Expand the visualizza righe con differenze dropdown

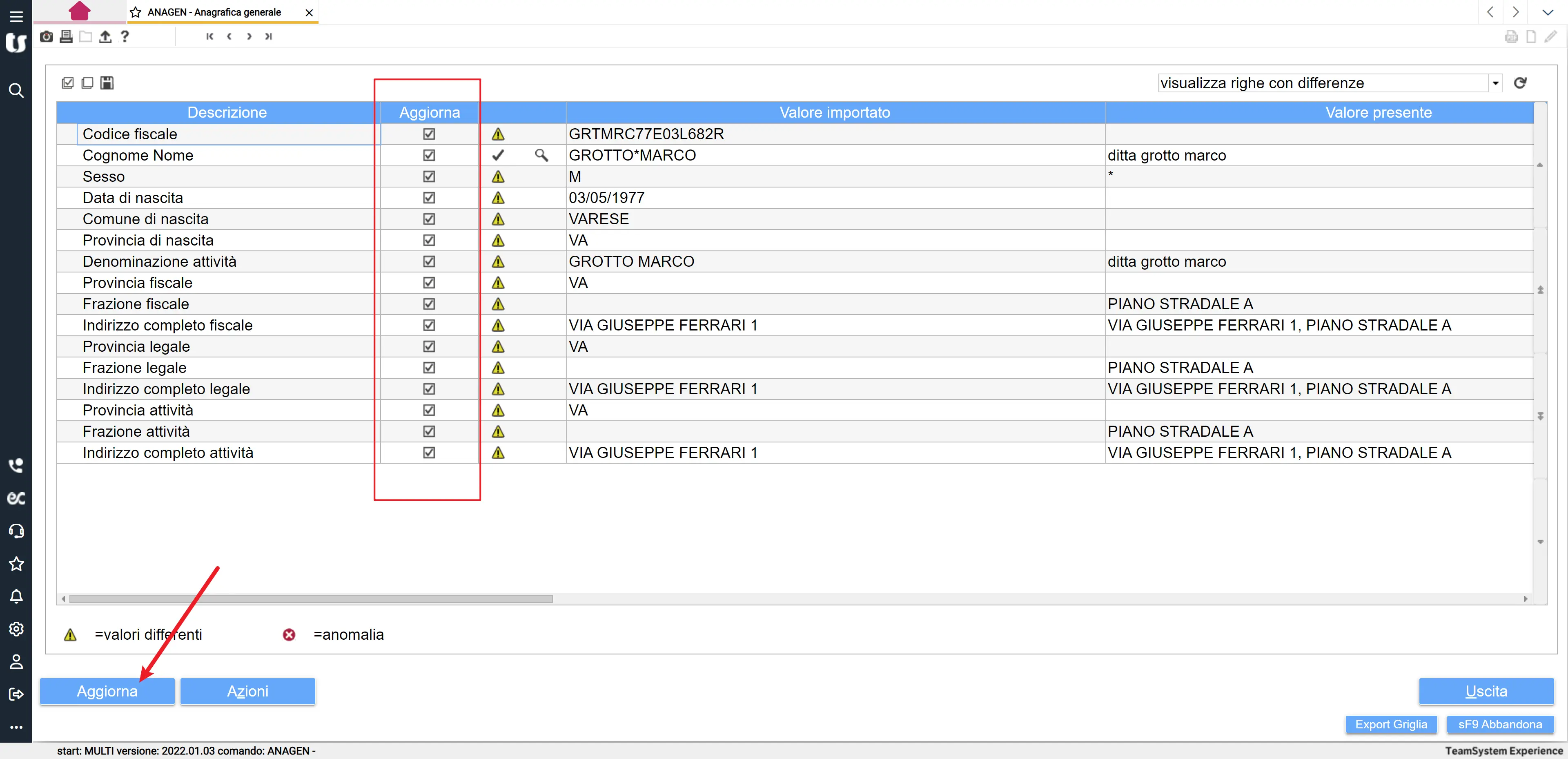[1495, 83]
